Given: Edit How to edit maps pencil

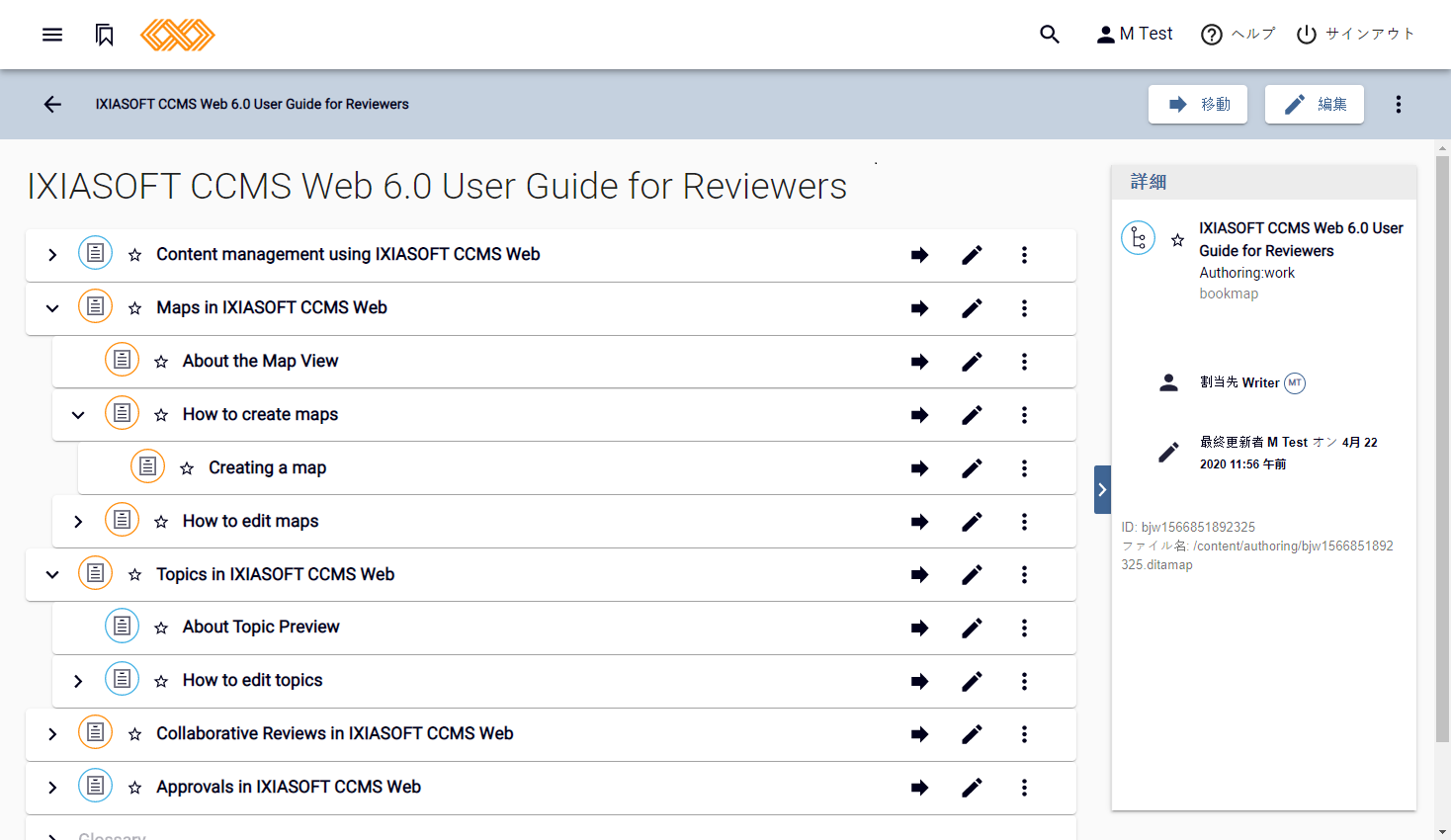Looking at the screenshot, I should click(972, 522).
